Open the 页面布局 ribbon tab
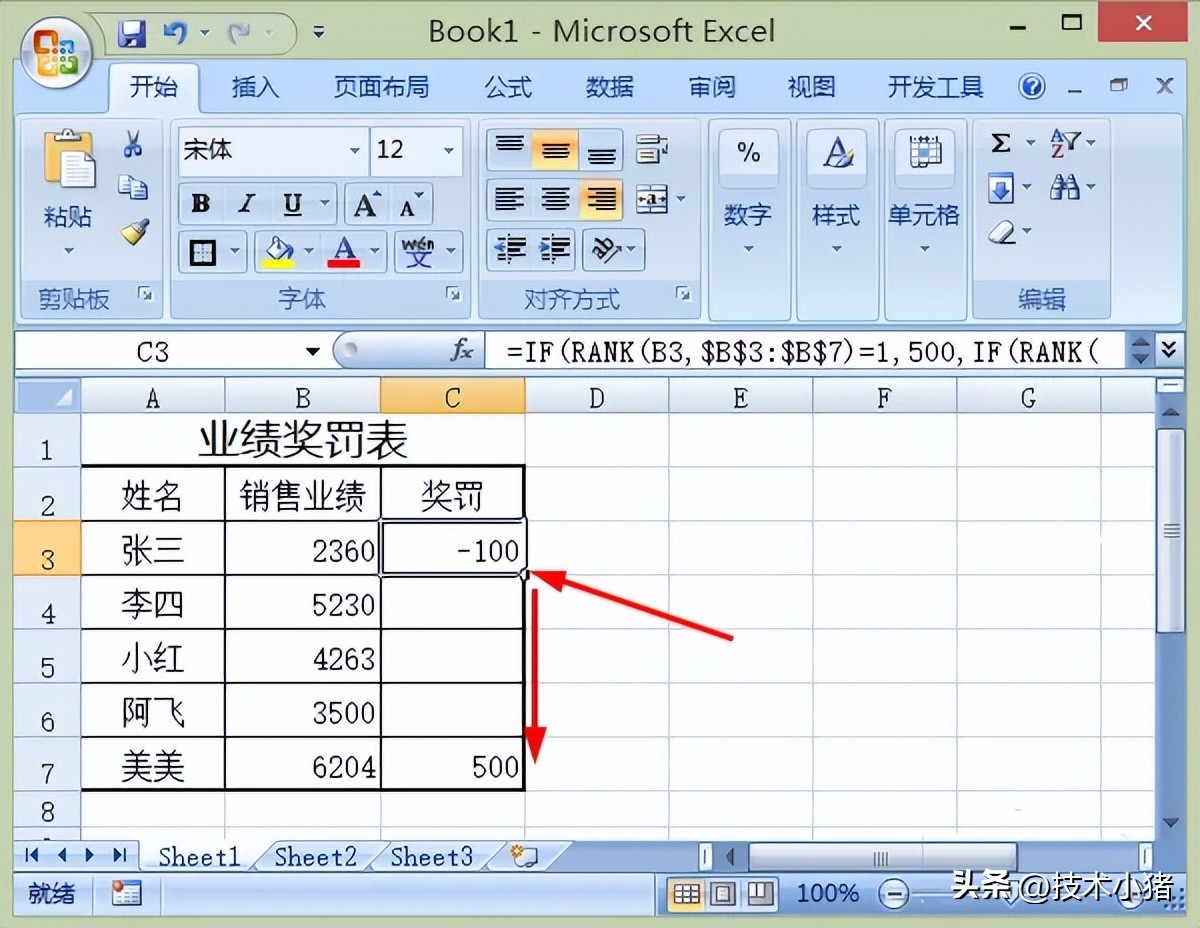The width and height of the screenshot is (1200, 928). (x=382, y=88)
